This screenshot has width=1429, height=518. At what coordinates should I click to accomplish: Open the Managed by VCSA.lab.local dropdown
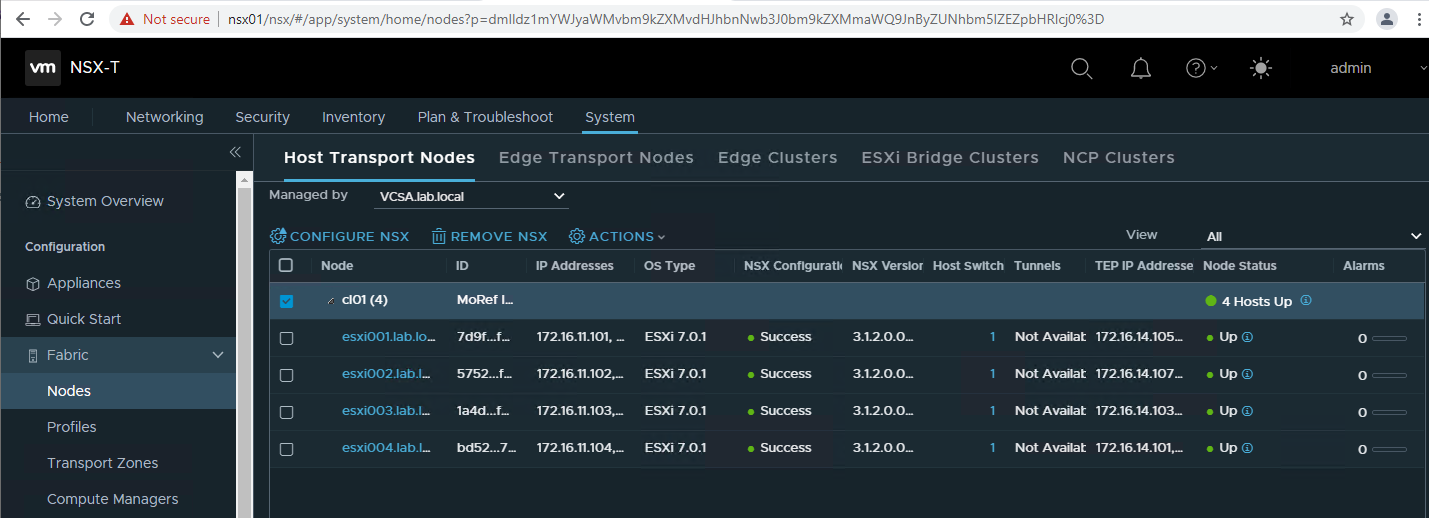tap(471, 196)
